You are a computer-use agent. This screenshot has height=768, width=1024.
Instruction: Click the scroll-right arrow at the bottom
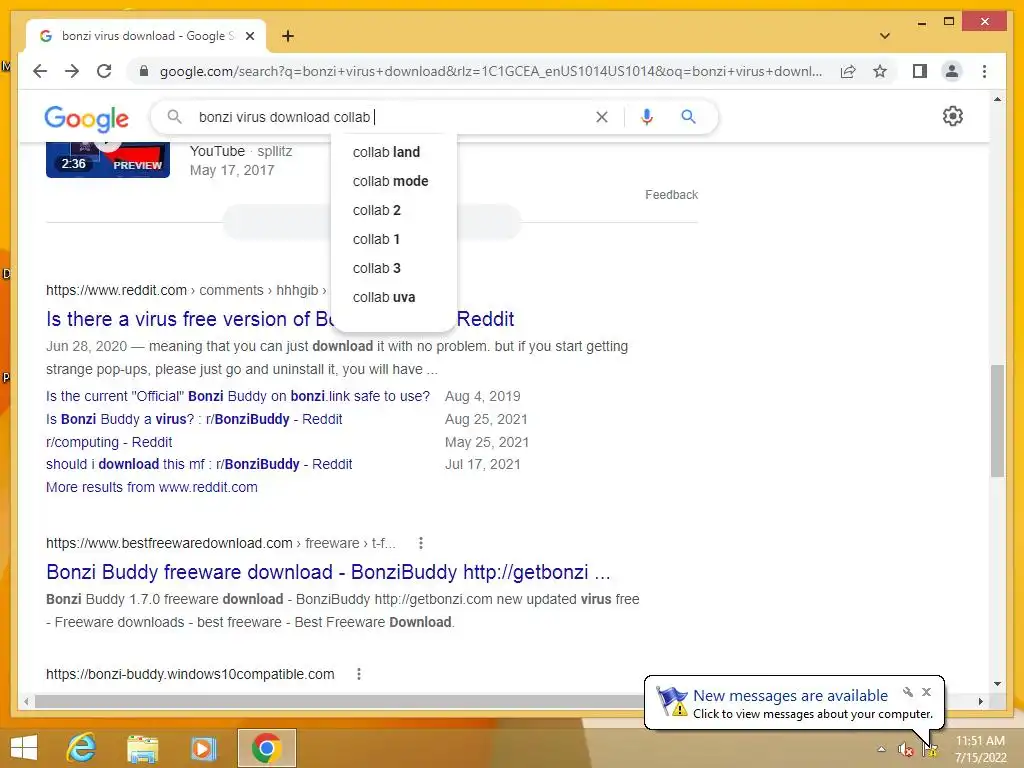[980, 701]
